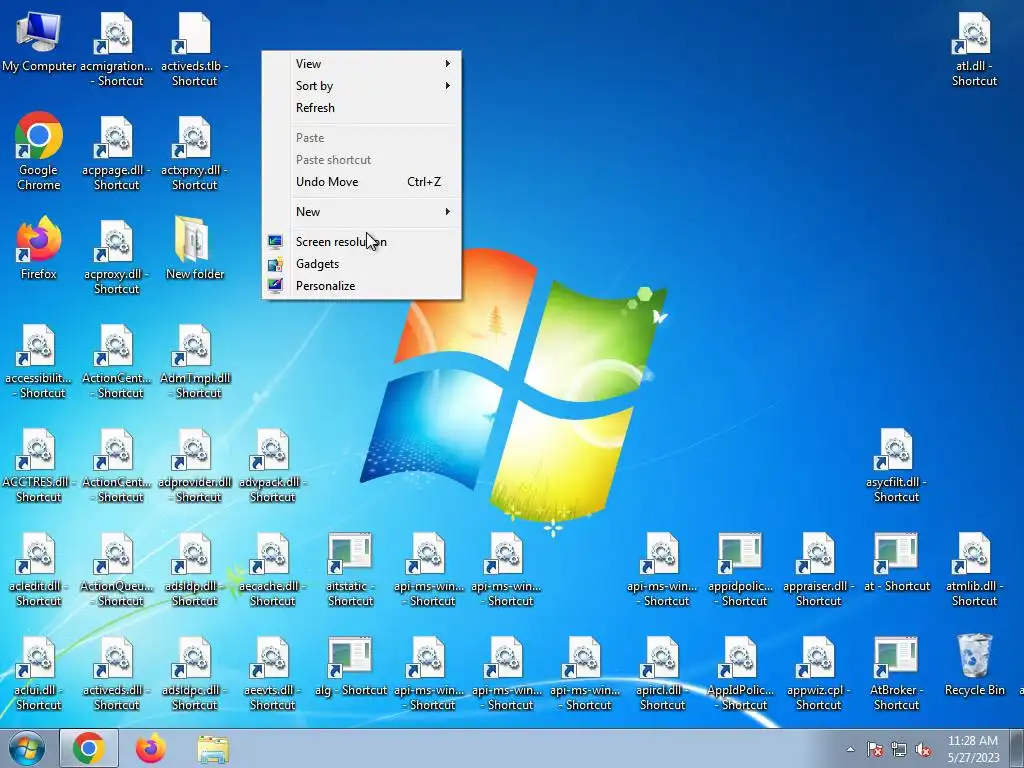Expand the Sort by submenu
The height and width of the screenshot is (768, 1024).
pyautogui.click(x=362, y=86)
